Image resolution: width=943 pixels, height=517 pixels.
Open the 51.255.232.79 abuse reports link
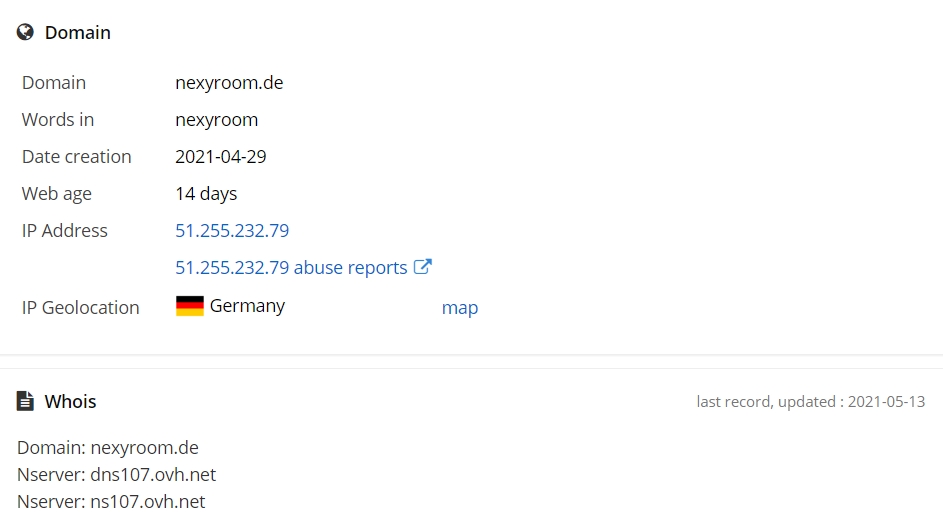(x=291, y=268)
